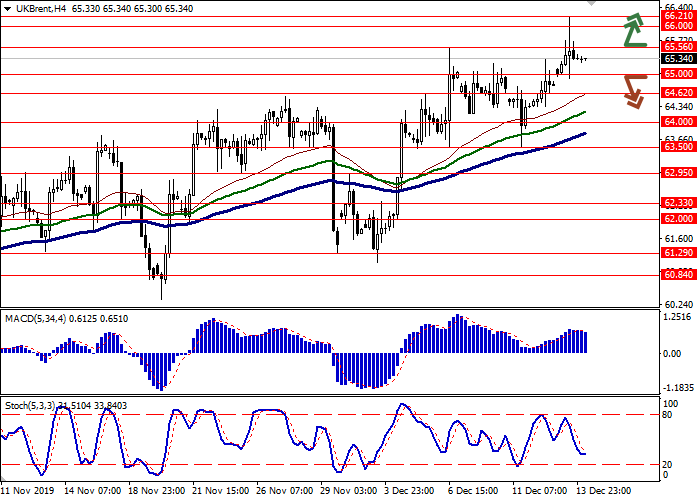
Task: Select the 65.000 support level label
Action: 679,74
